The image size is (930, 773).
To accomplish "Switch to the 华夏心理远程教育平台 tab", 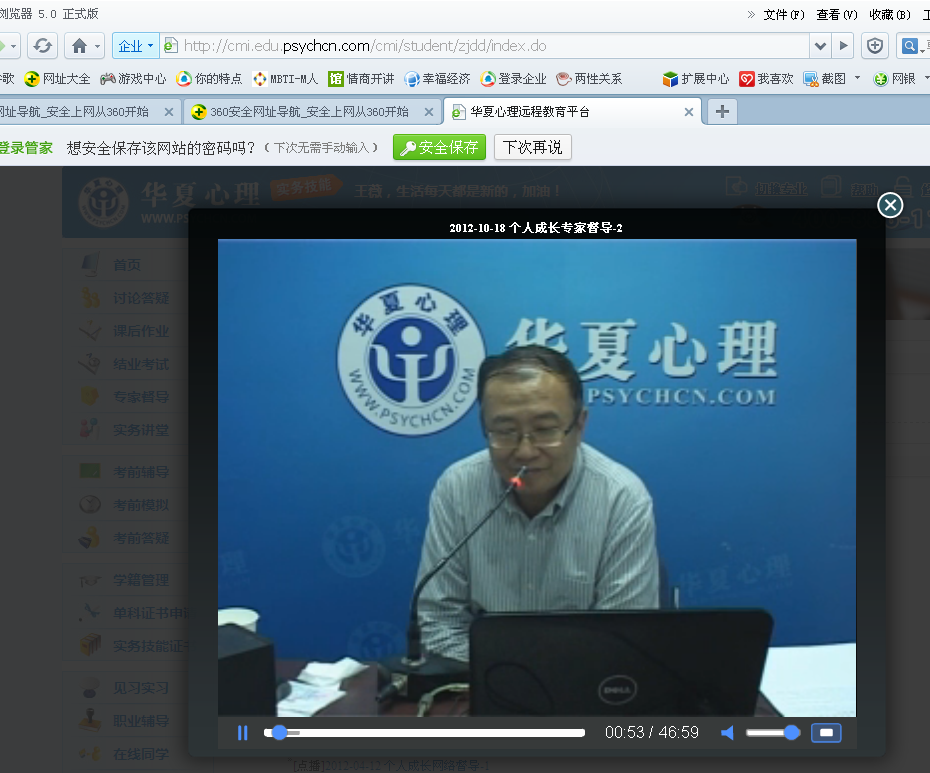I will (573, 112).
